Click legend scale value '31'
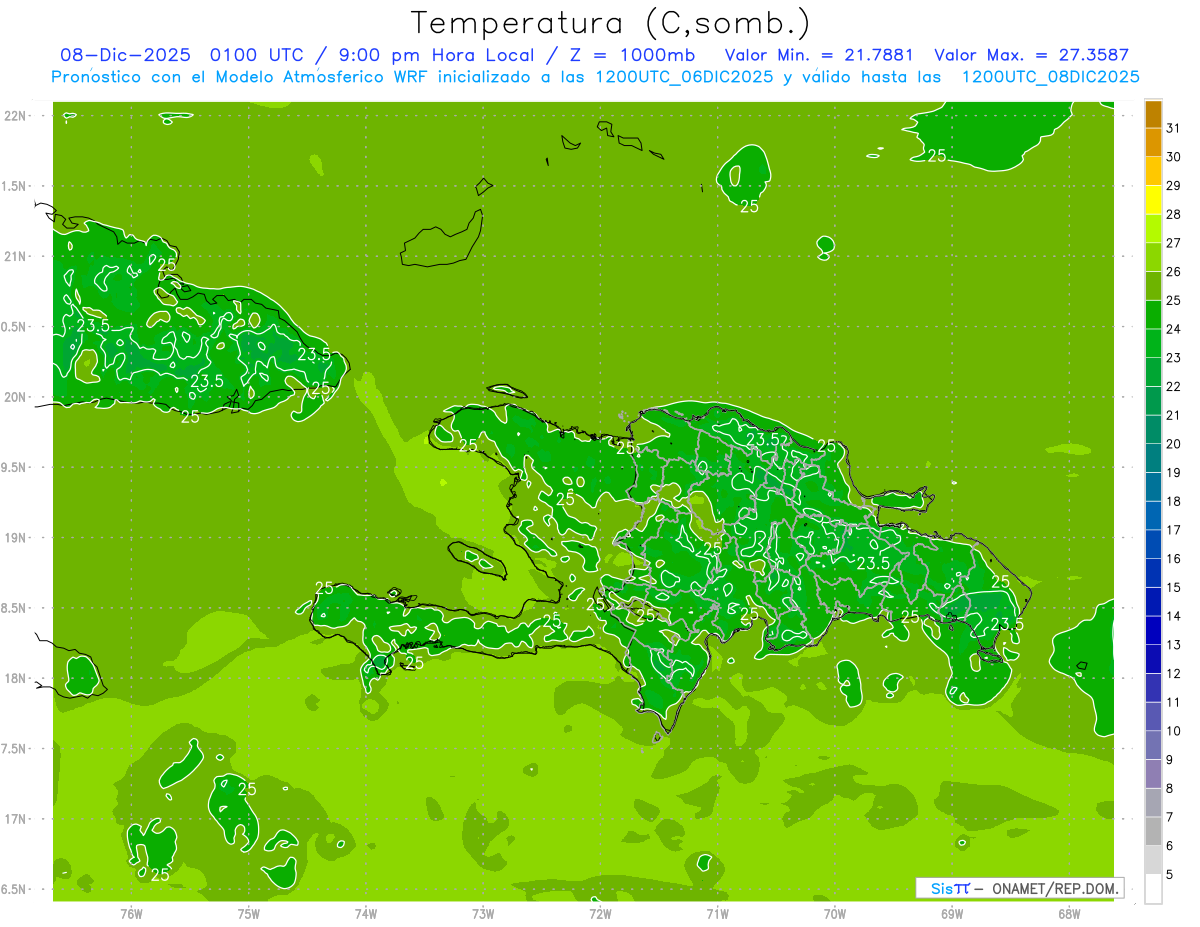Screen dimensions: 1200x927 click(1174, 128)
